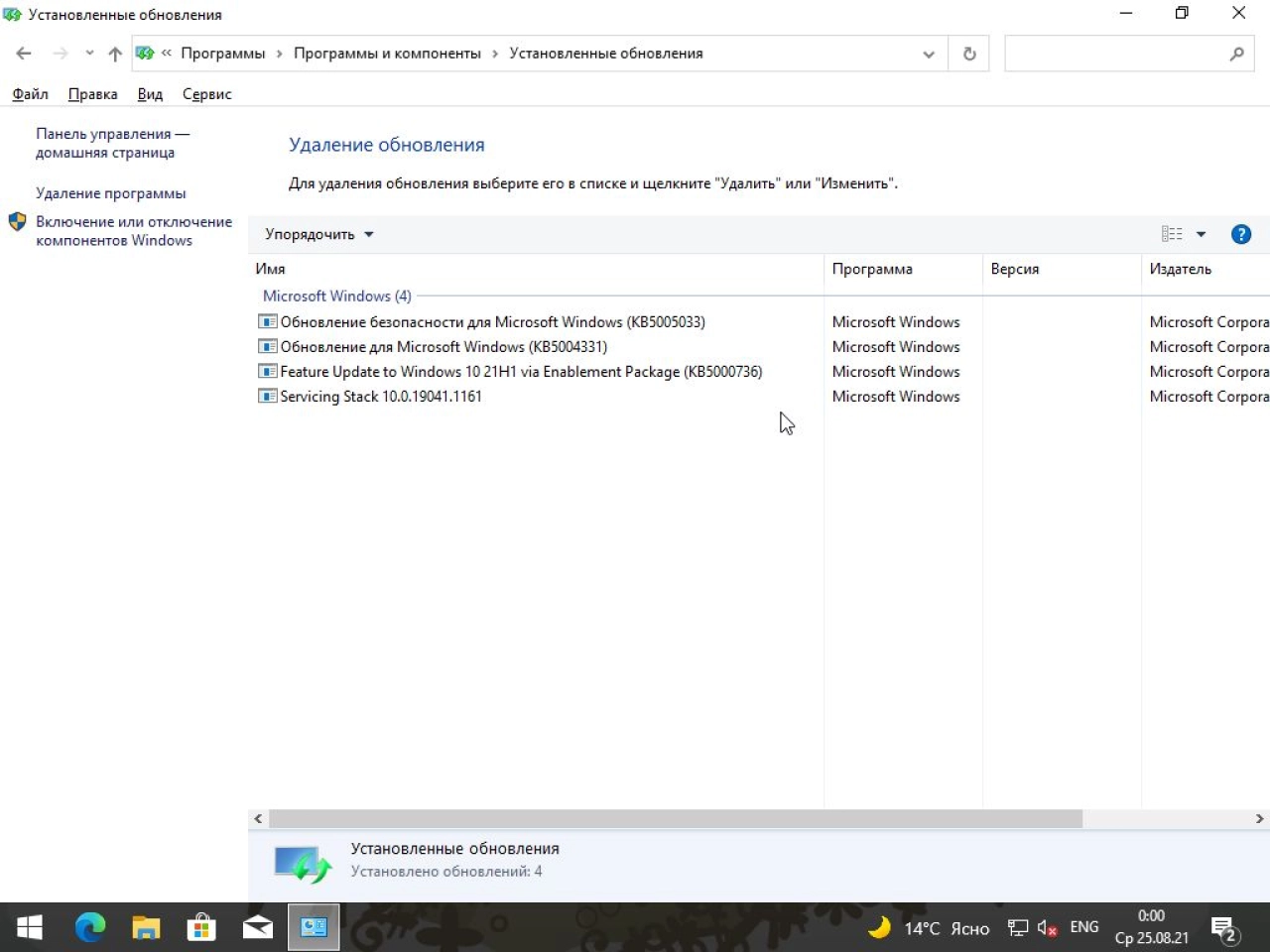
Task: Open Удаление программы link
Action: coord(110,193)
